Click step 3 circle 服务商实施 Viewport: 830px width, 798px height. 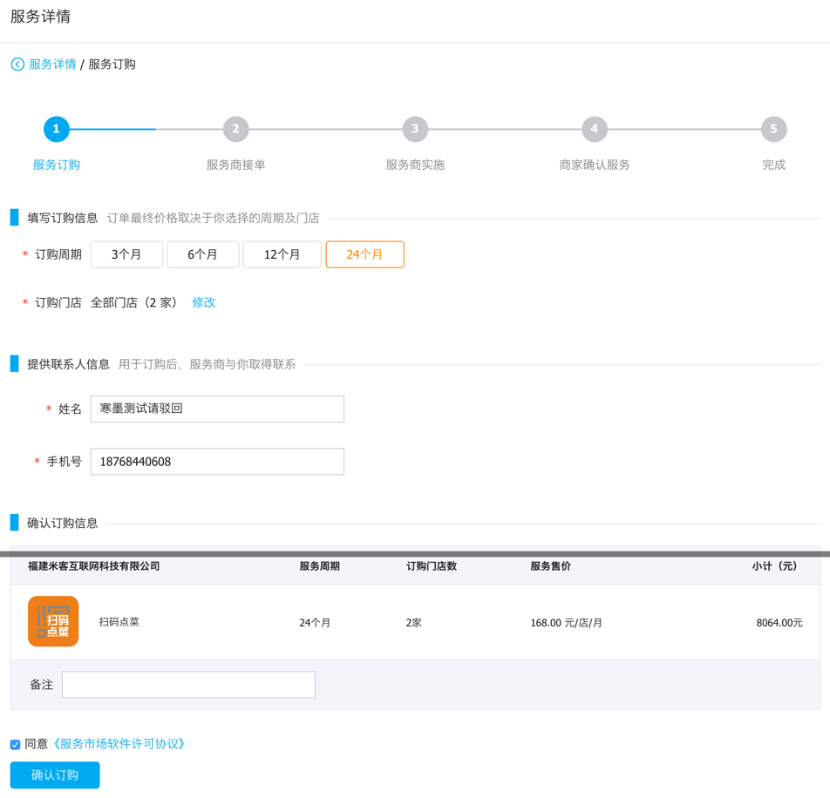coord(415,129)
